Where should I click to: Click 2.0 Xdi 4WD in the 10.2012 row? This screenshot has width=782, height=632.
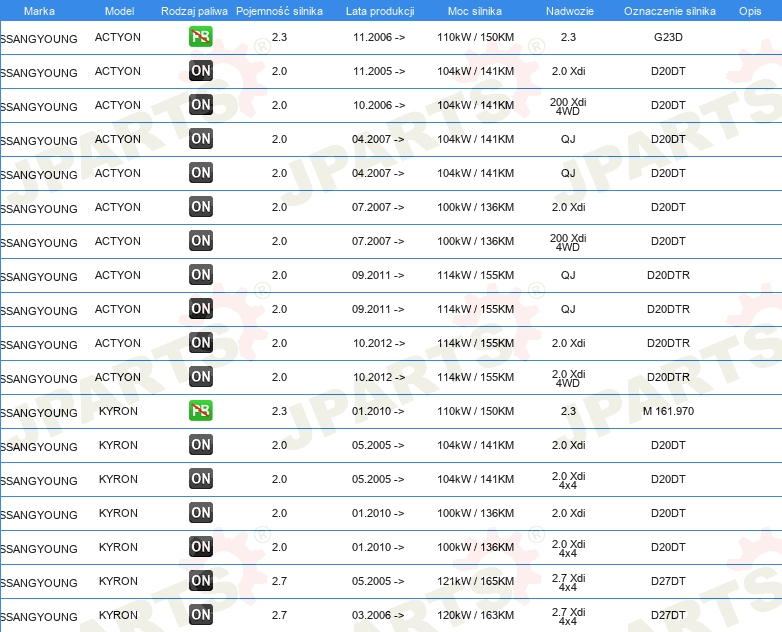[x=569, y=379]
